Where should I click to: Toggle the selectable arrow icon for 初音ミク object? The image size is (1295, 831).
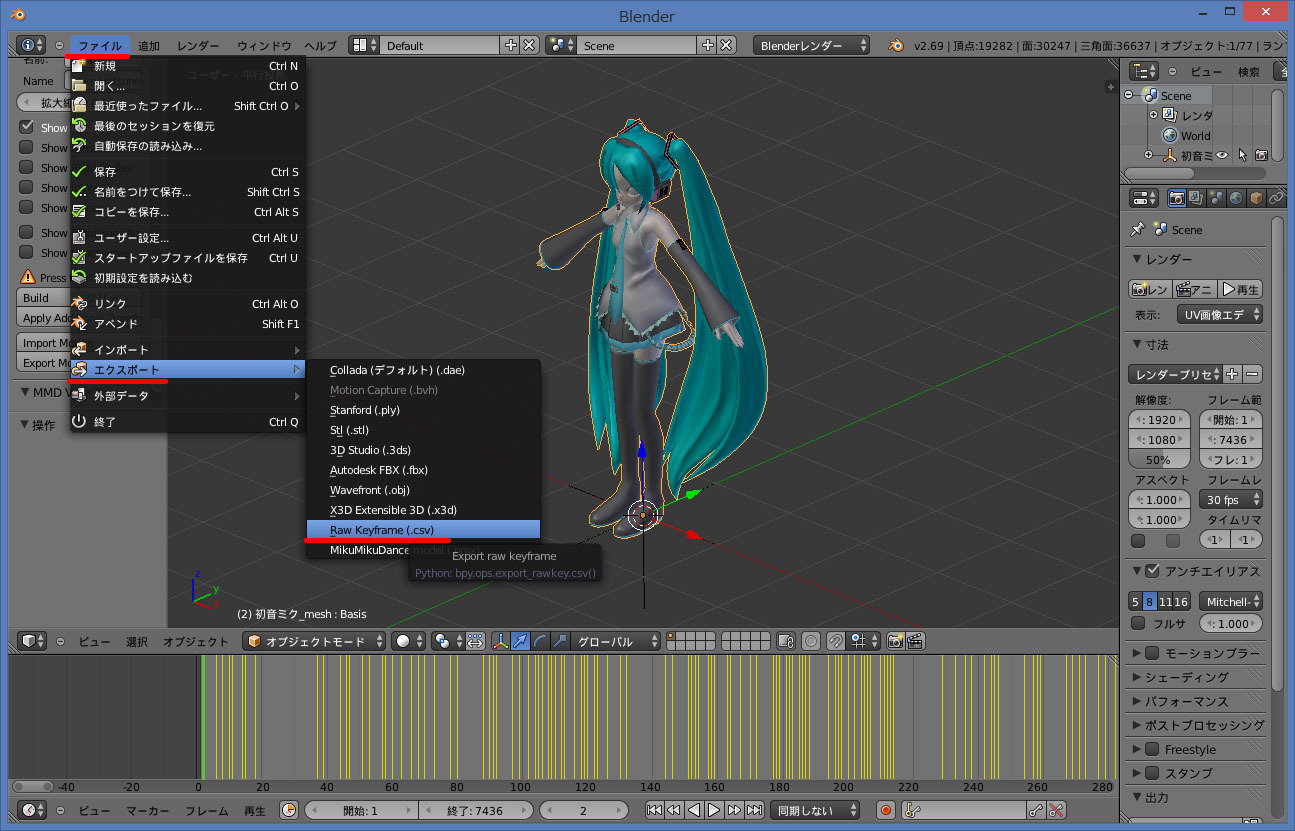coord(1242,155)
